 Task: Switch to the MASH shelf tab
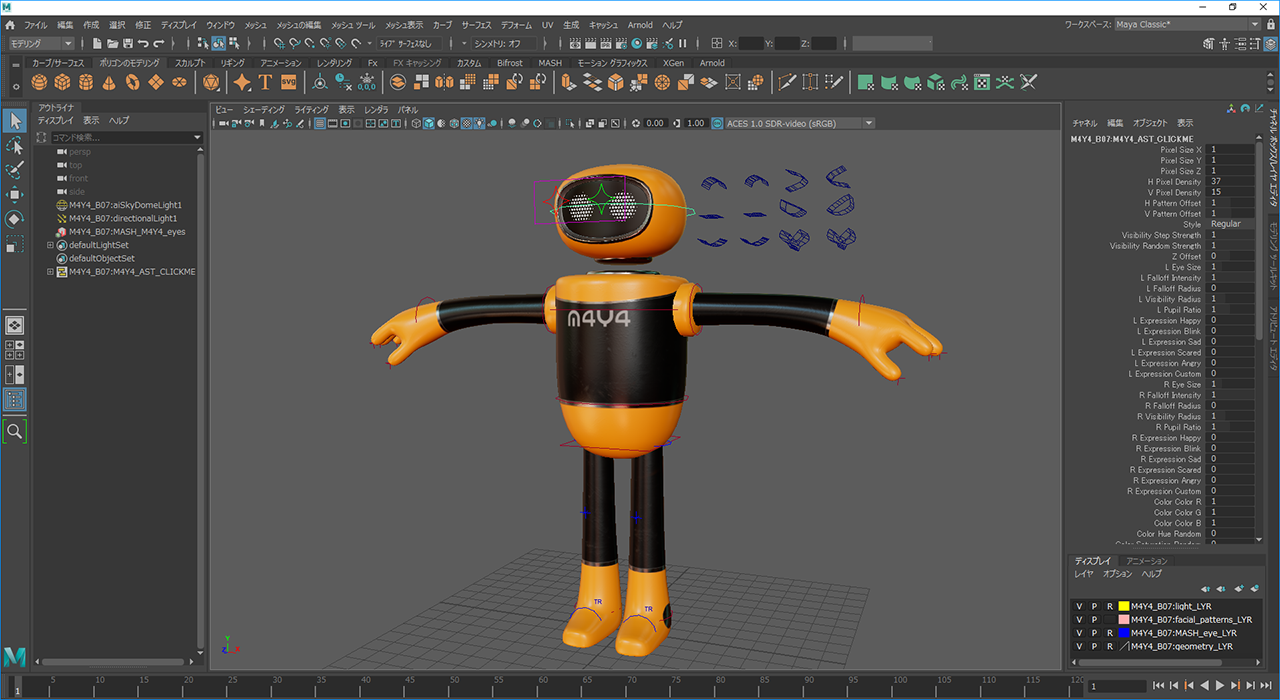pyautogui.click(x=550, y=62)
